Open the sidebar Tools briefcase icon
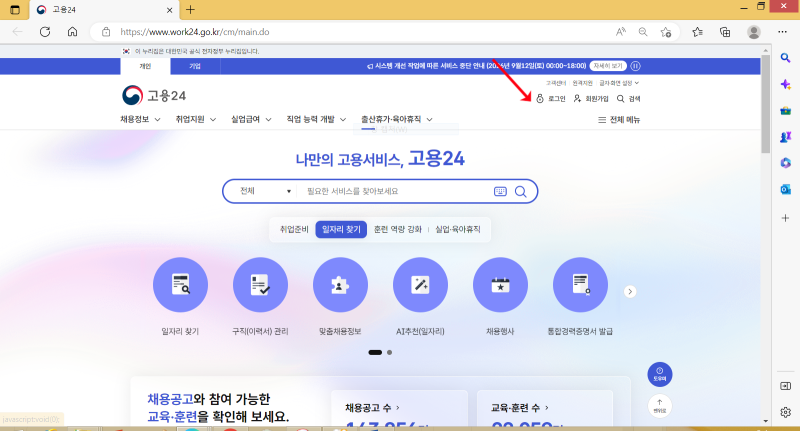This screenshot has height=431, width=800. [x=786, y=111]
